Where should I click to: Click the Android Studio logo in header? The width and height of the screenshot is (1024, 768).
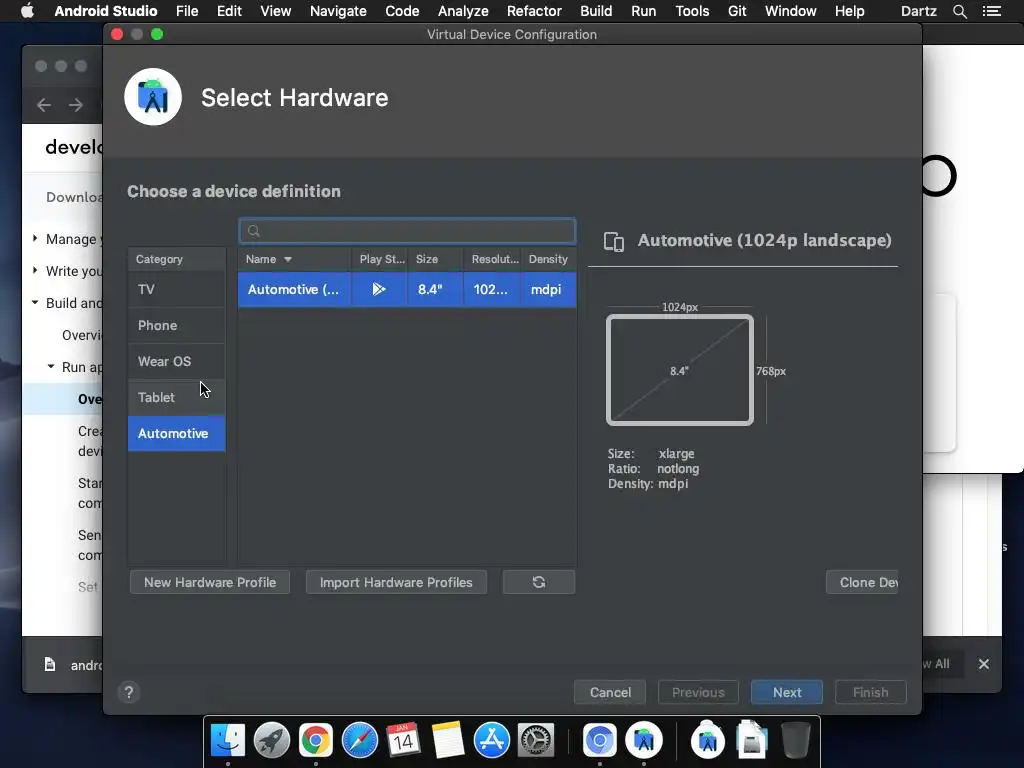coord(153,97)
